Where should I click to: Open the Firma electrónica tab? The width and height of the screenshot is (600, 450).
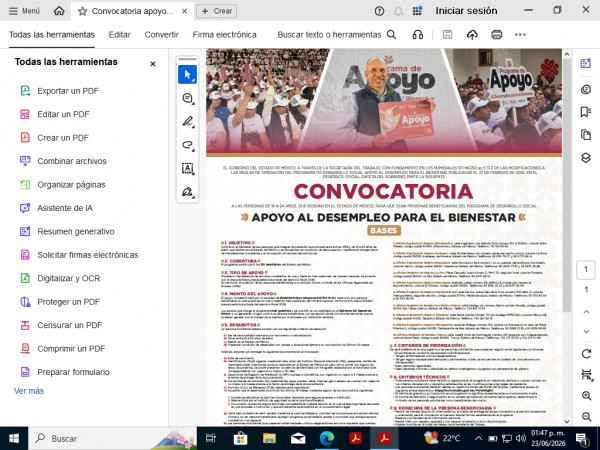[x=224, y=35]
